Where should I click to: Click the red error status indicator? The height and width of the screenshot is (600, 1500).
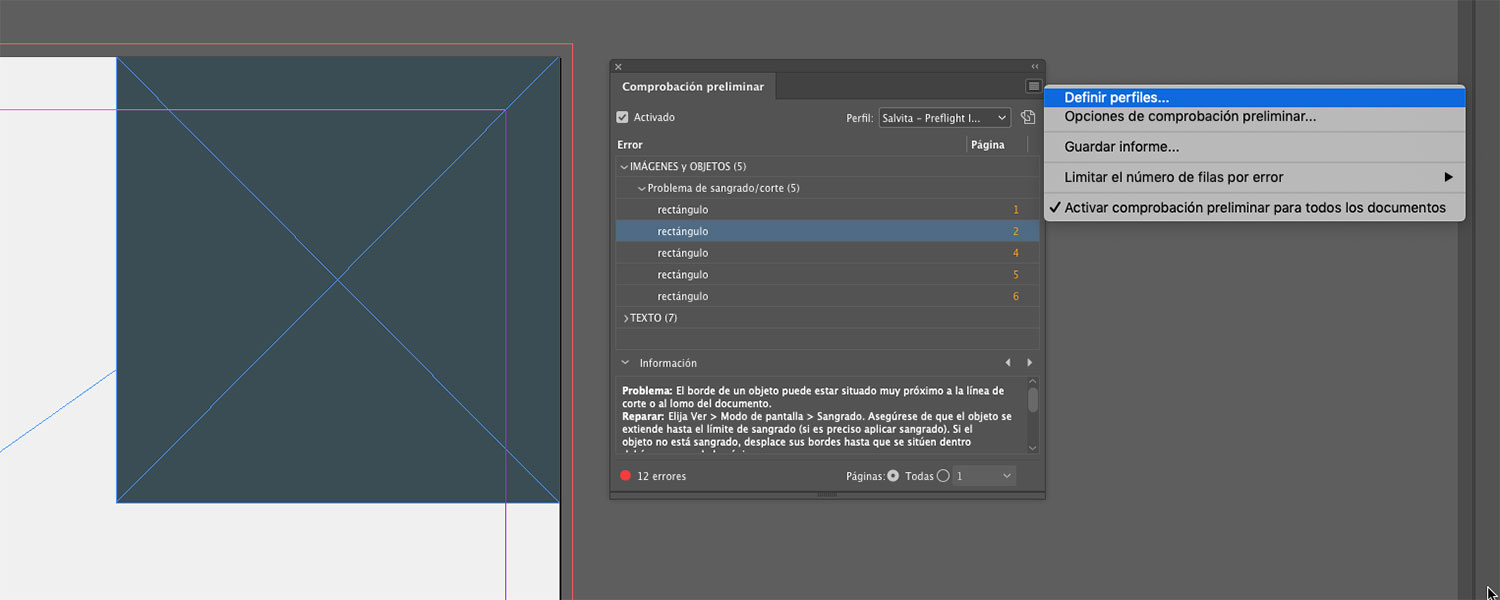[625, 476]
